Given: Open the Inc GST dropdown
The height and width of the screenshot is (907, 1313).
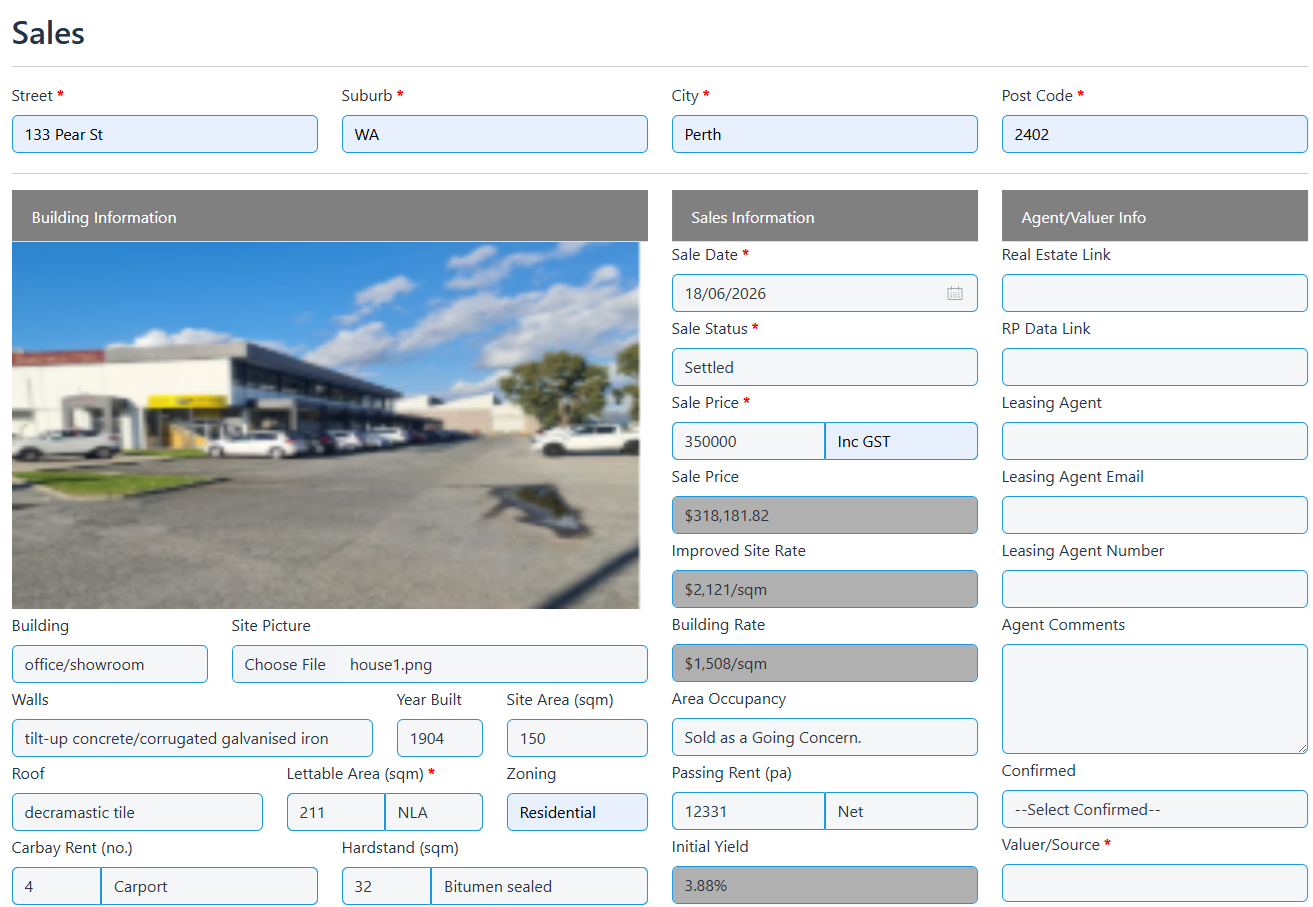Looking at the screenshot, I should coord(901,441).
